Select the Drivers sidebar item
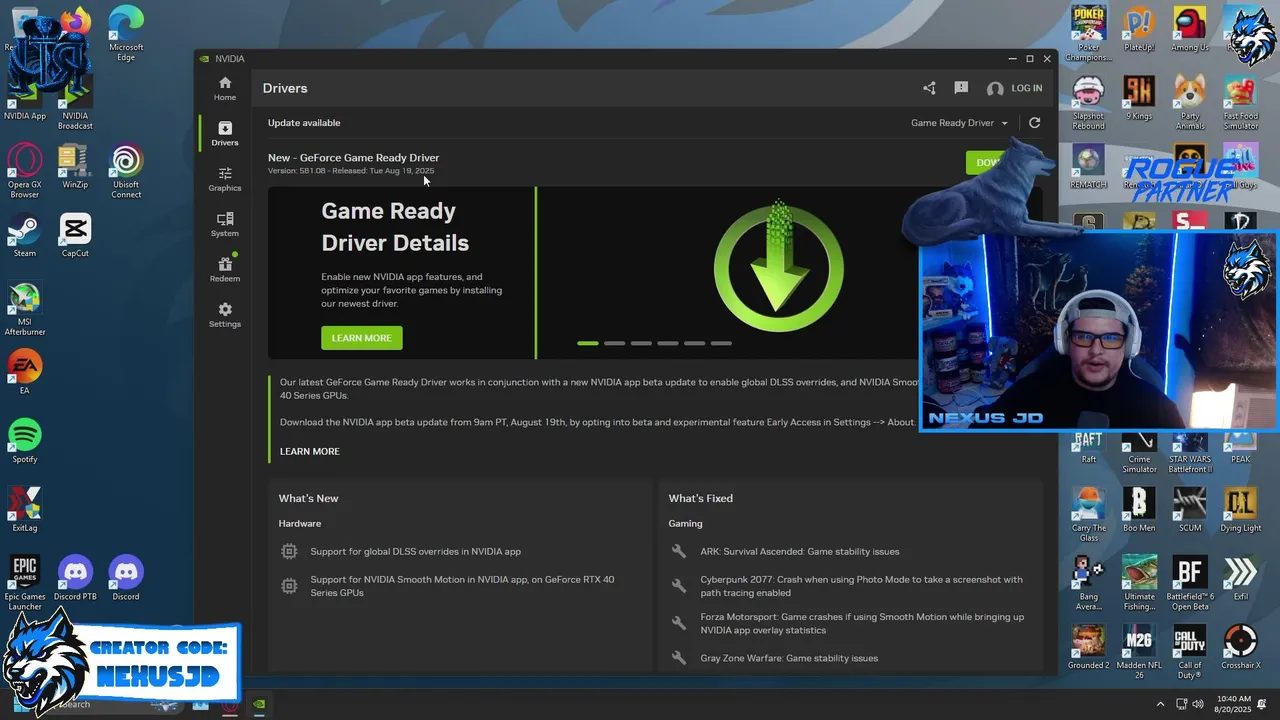Screen dimensions: 1280x720 (x=225, y=134)
